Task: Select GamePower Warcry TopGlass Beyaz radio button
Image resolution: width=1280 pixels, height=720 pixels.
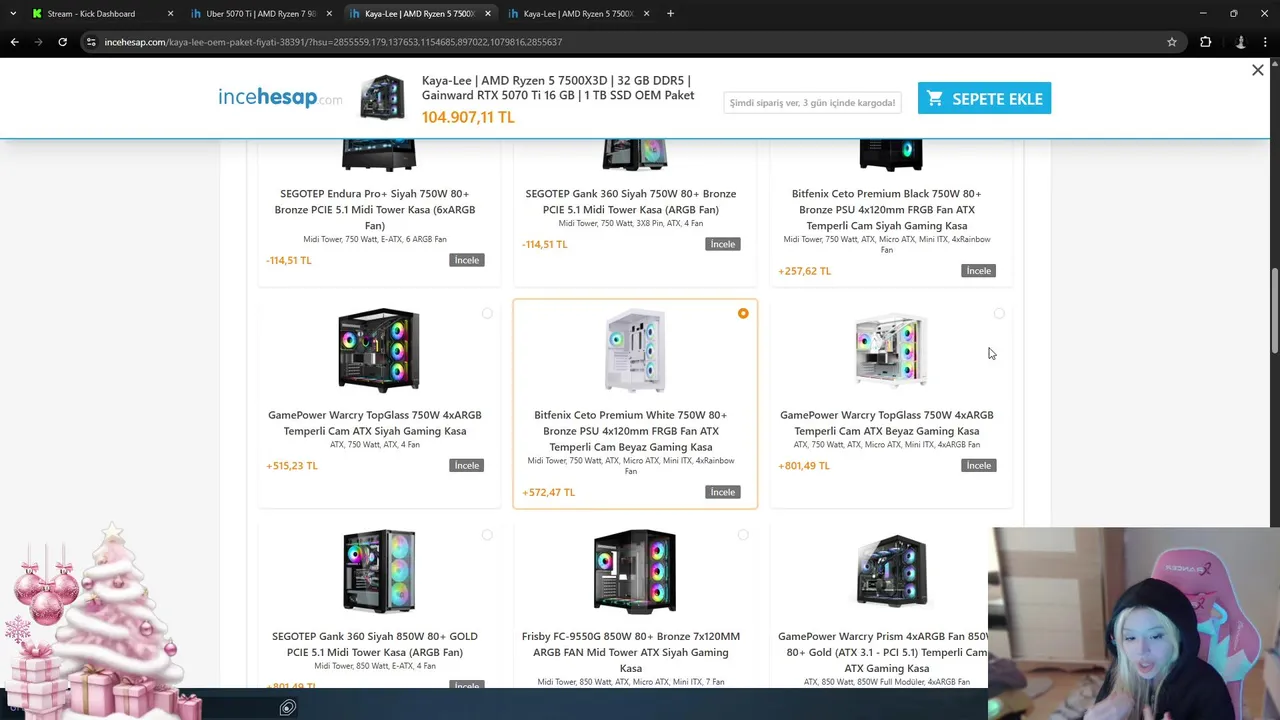Action: point(999,313)
